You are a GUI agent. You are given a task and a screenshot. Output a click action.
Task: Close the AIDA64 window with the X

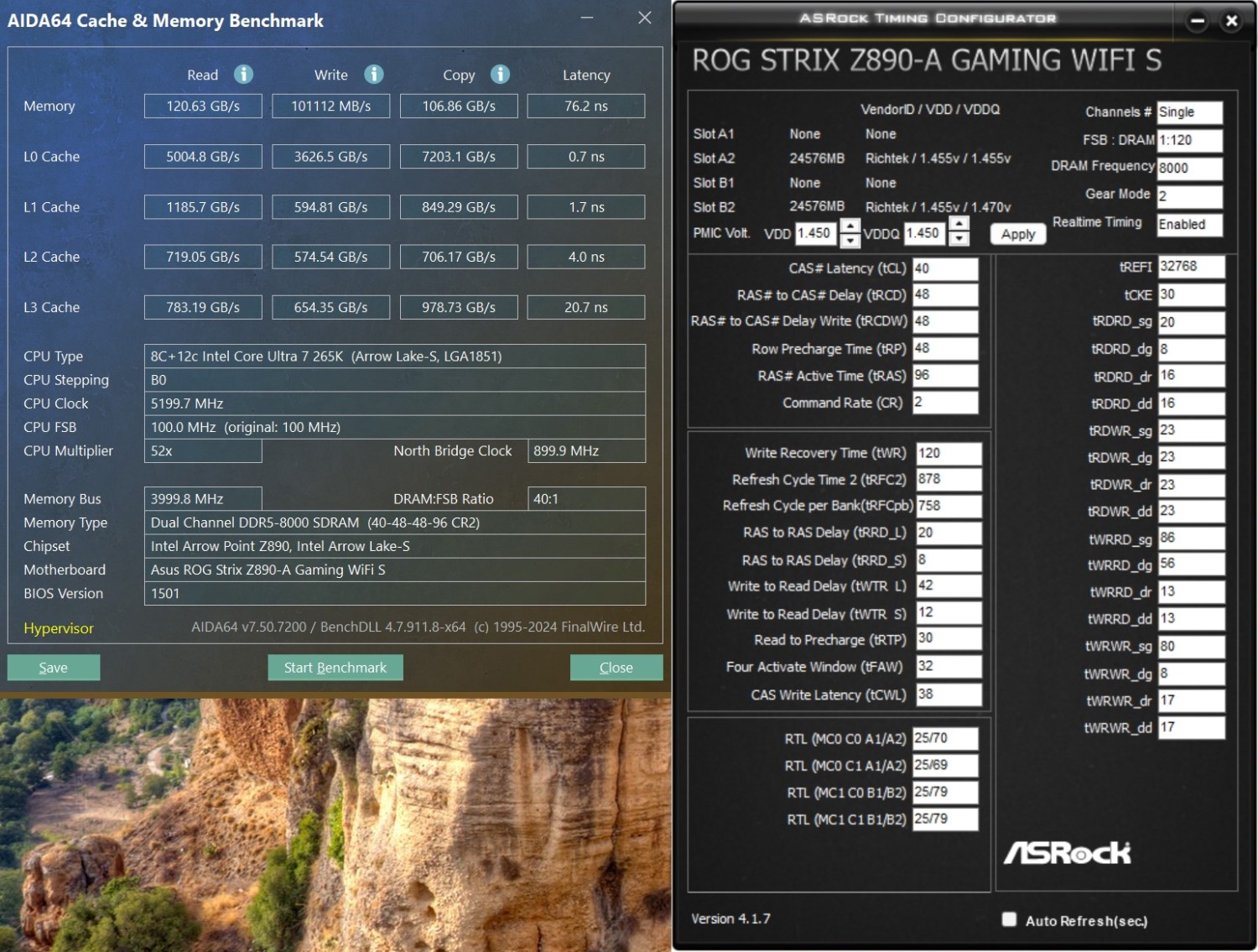click(644, 18)
